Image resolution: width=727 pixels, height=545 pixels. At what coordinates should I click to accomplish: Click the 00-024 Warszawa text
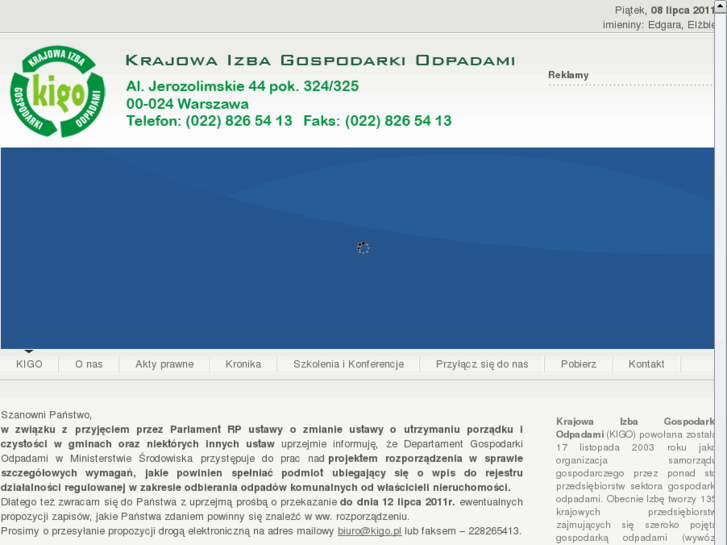(187, 104)
